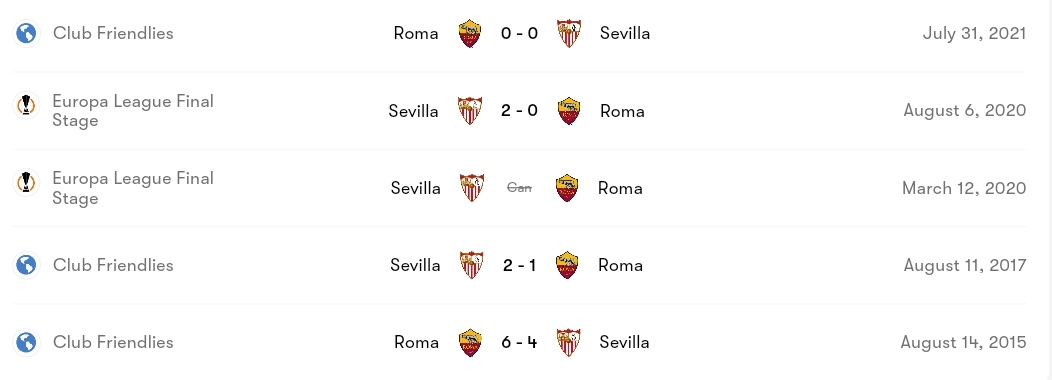Click the Club Friendlies label dated July 31, 2021

point(113,33)
